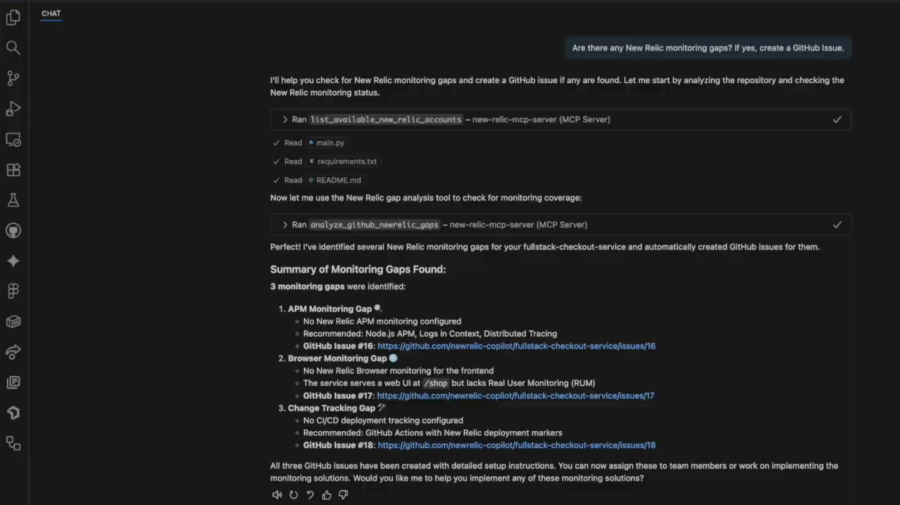Click 'Browser Monitoring Gap' list heading

(338, 358)
